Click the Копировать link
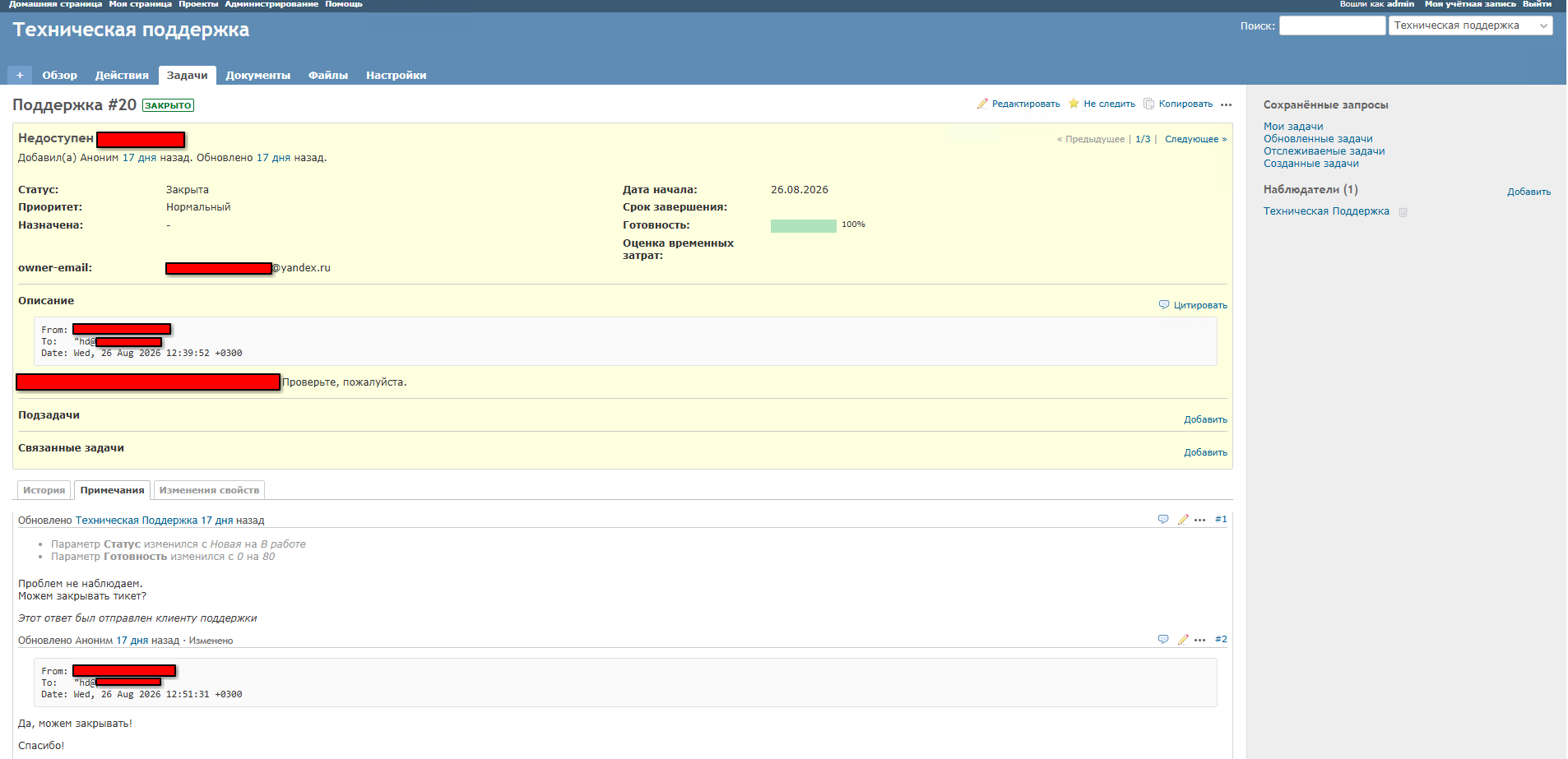Viewport: 1568px width, 759px height. coord(1185,104)
